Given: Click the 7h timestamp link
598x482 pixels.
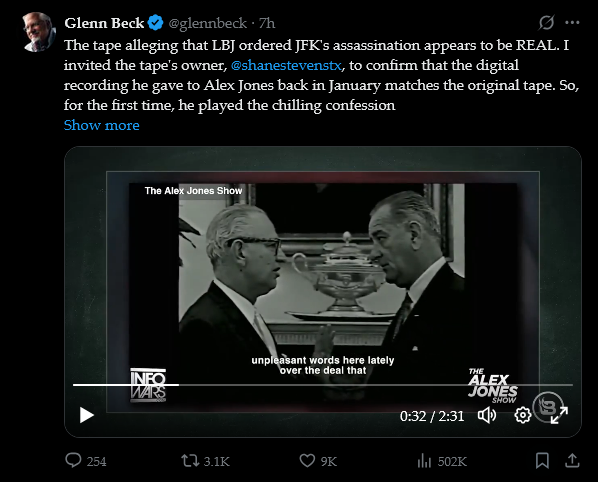Looking at the screenshot, I should click(x=267, y=24).
